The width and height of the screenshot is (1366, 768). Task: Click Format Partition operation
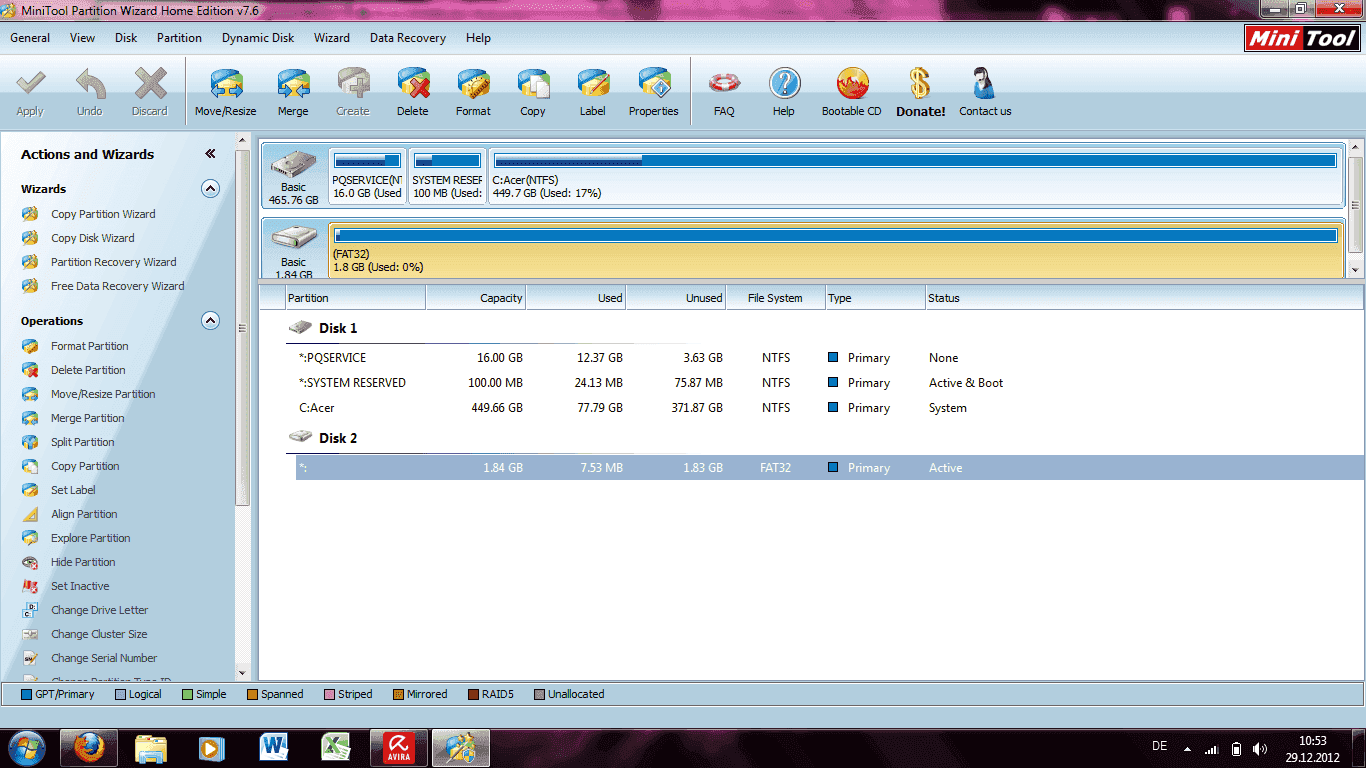(90, 346)
